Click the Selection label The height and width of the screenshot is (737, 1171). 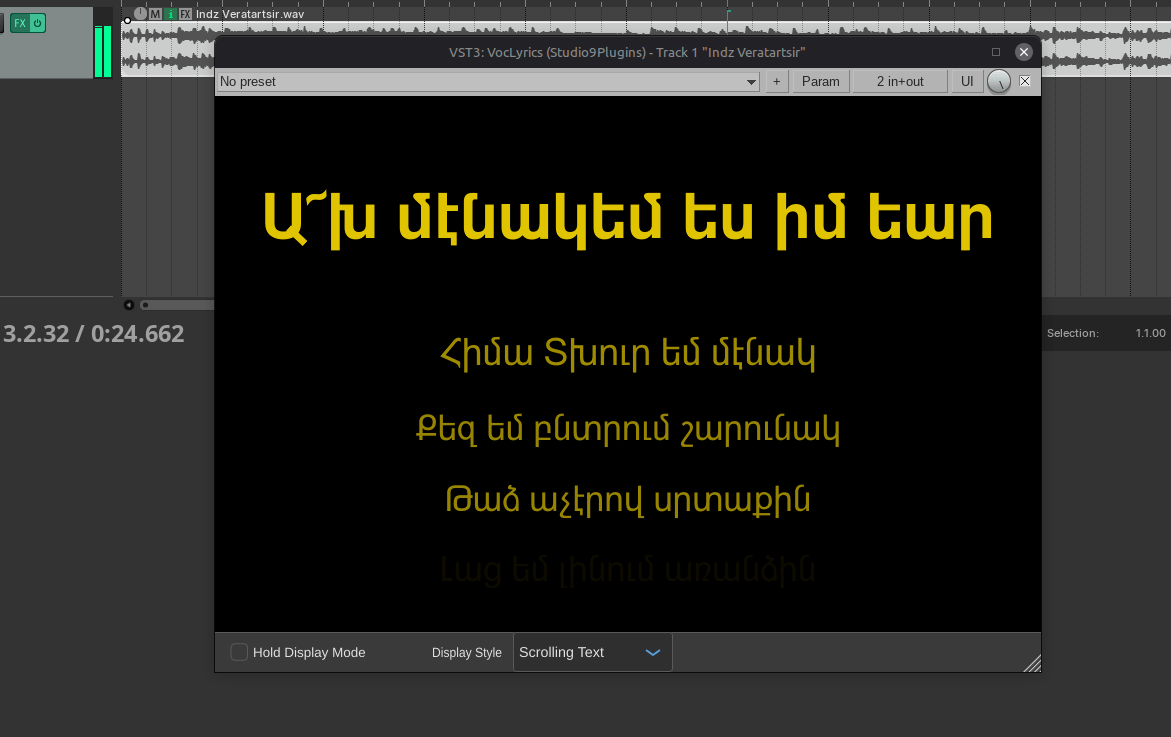[1072, 333]
